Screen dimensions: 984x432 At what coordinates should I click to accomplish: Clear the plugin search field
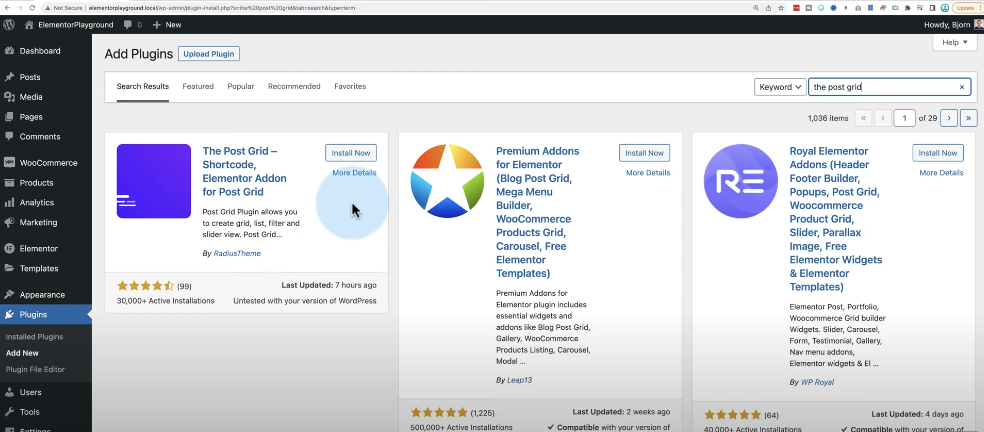point(961,87)
